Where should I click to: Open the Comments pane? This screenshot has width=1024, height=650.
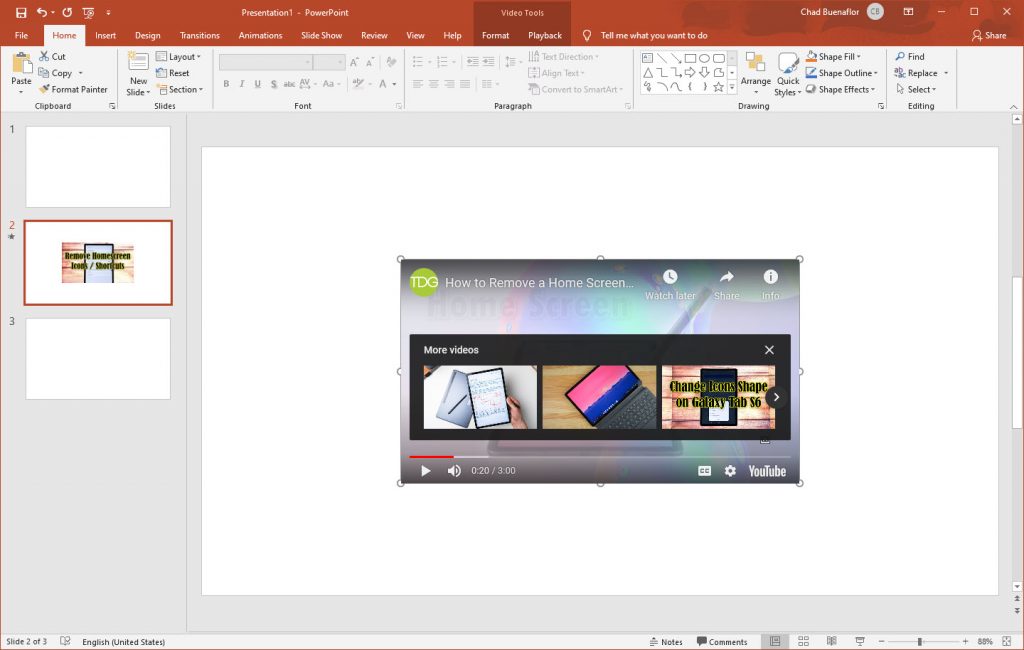[722, 642]
